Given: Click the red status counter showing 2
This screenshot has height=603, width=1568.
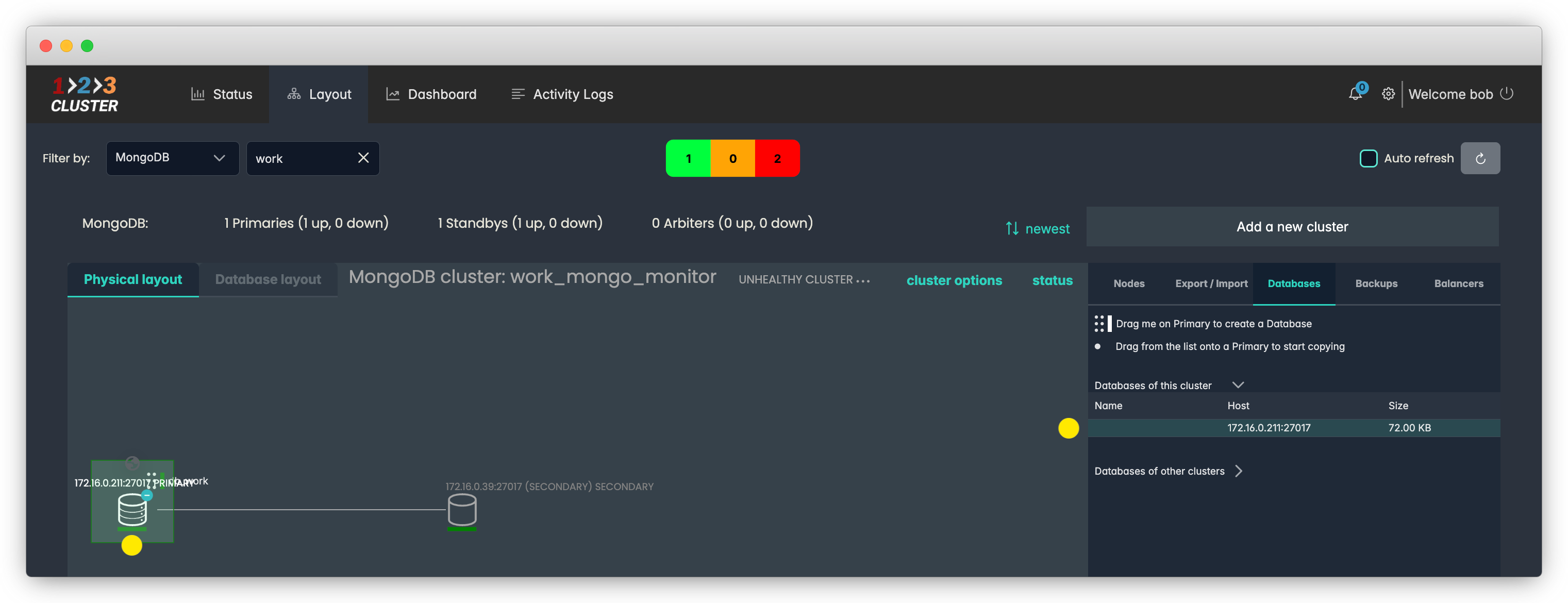Looking at the screenshot, I should (777, 158).
